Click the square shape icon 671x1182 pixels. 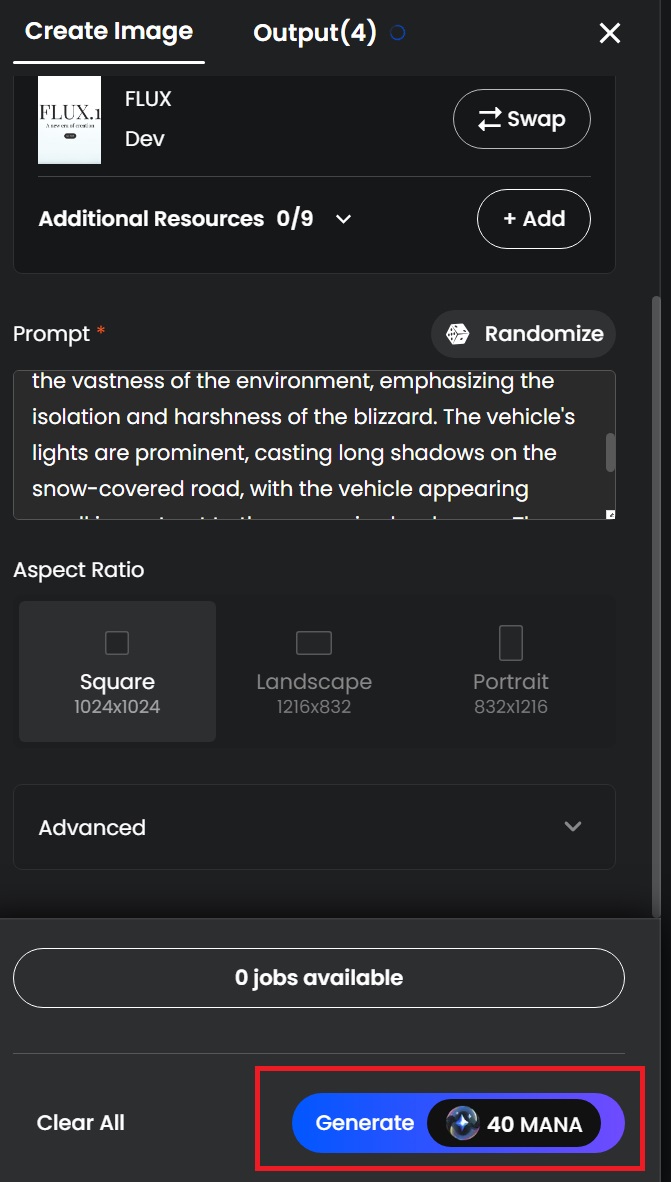tap(117, 643)
